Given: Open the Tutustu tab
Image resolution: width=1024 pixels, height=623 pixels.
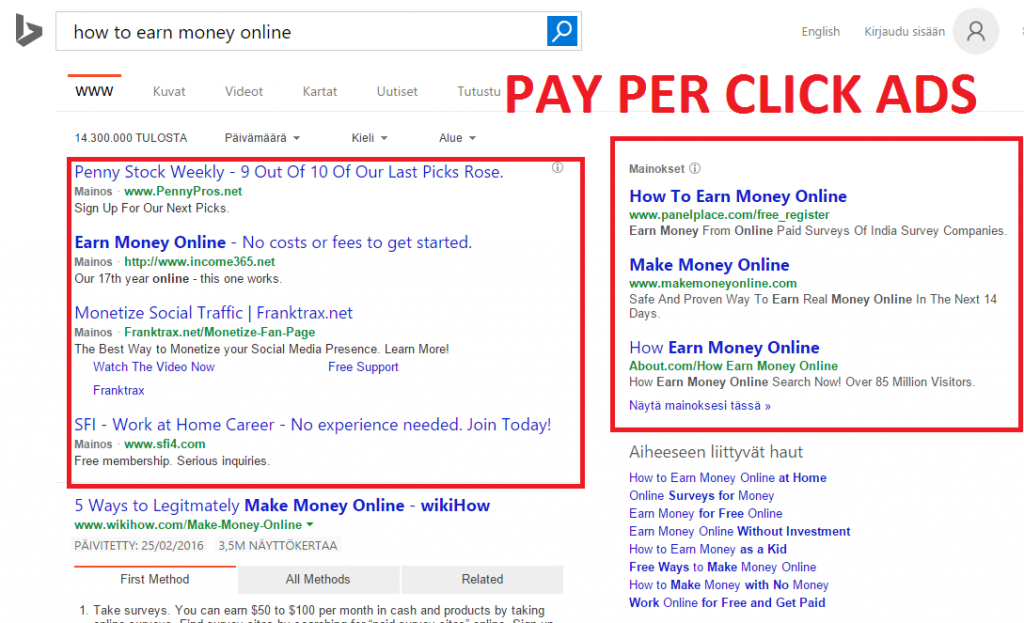Looking at the screenshot, I should point(479,91).
